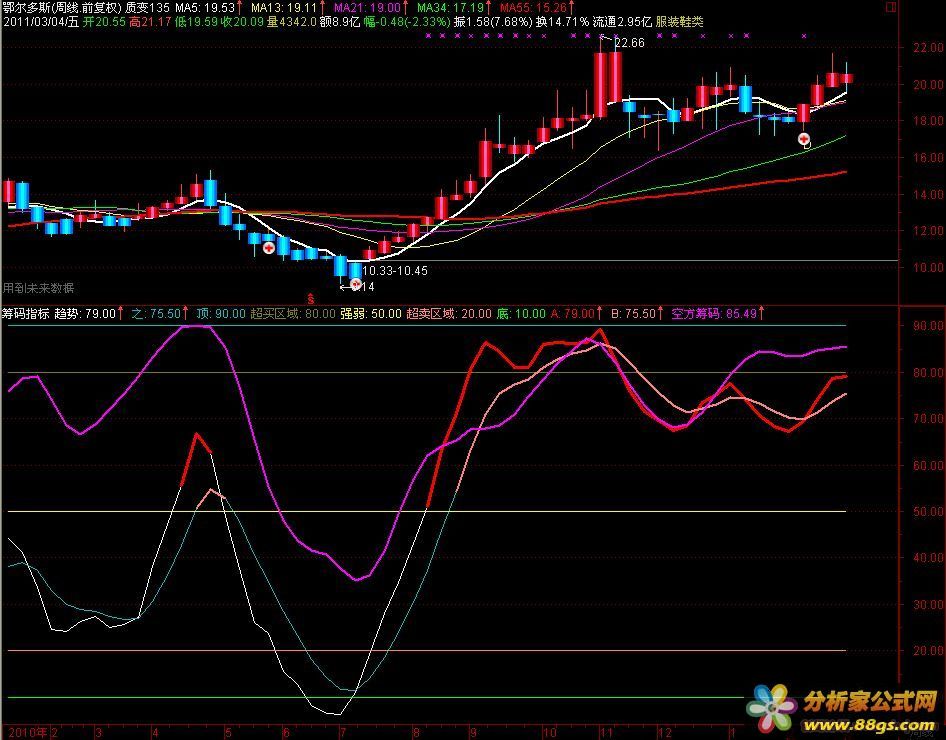
Task: Click the red S marker below main chart
Action: (x=311, y=299)
